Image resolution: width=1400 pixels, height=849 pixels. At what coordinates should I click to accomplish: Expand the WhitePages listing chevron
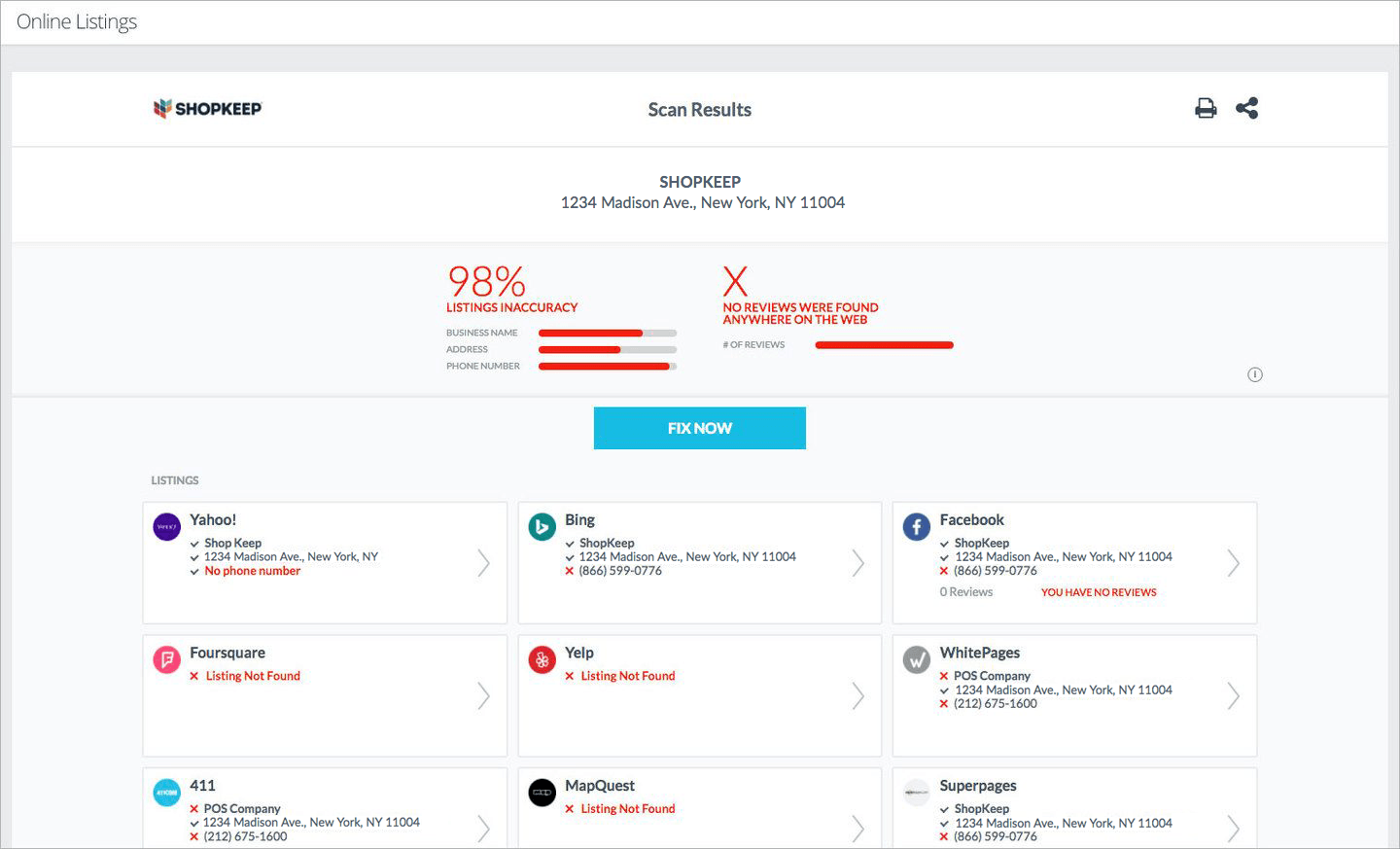pyautogui.click(x=1233, y=695)
